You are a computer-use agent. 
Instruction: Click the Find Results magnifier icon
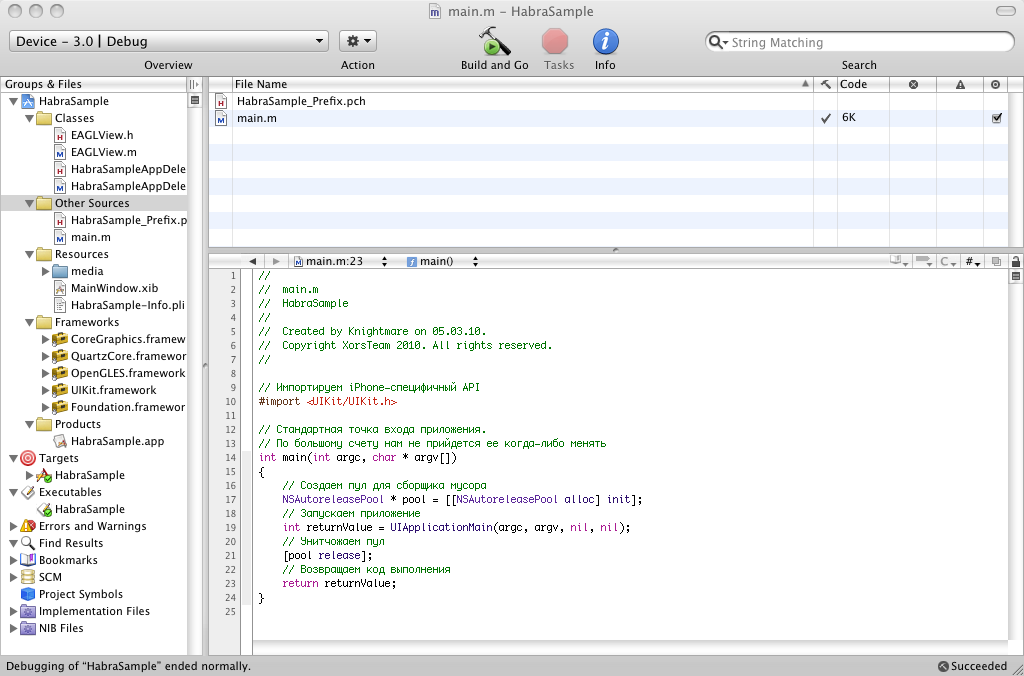tap(28, 543)
